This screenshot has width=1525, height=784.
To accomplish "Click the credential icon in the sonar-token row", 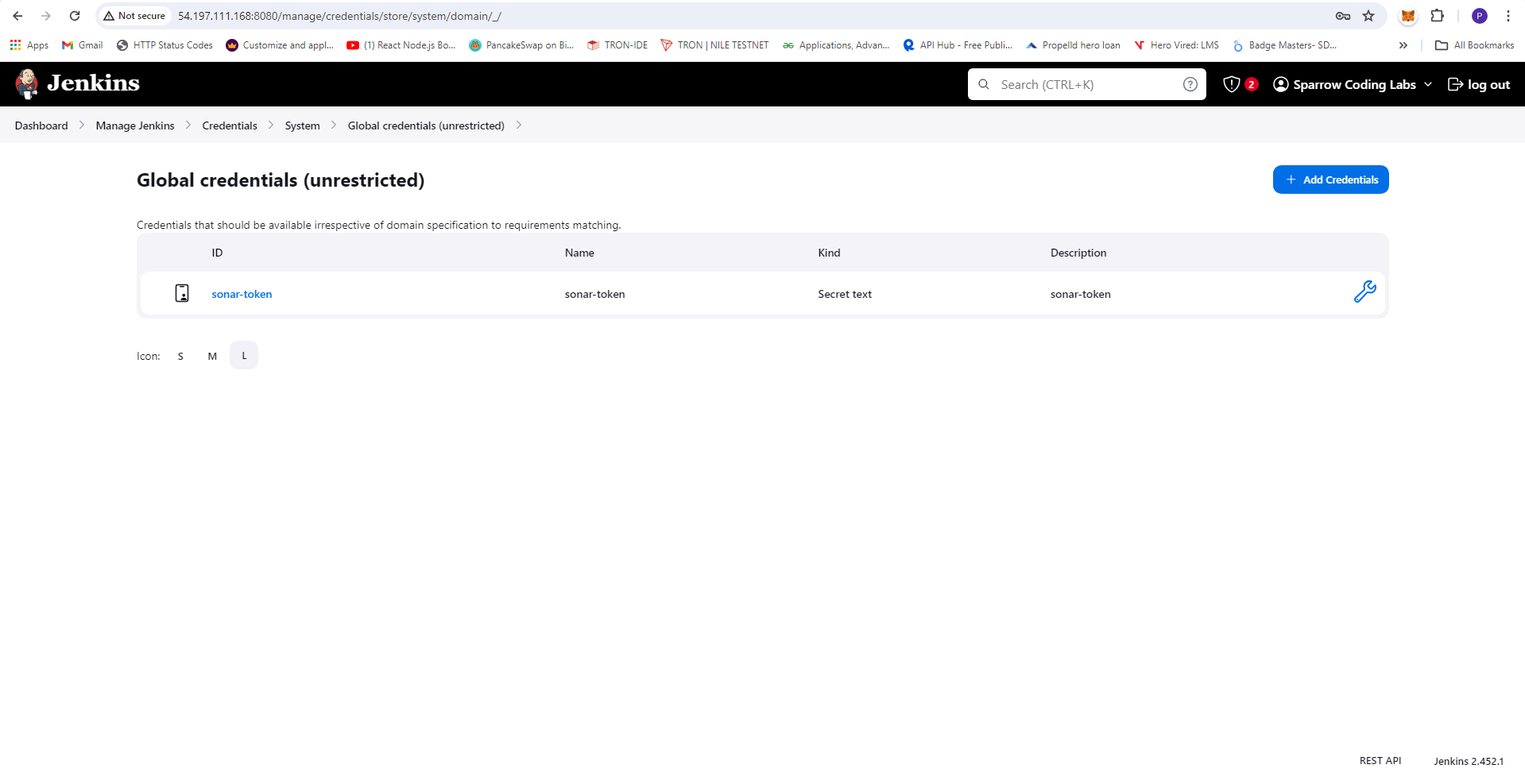I will click(x=182, y=293).
